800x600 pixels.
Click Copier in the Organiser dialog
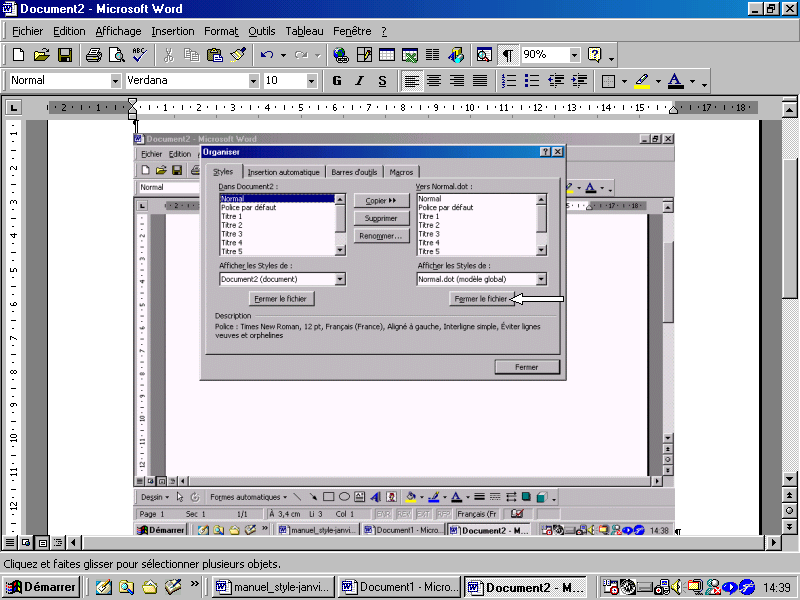click(381, 201)
